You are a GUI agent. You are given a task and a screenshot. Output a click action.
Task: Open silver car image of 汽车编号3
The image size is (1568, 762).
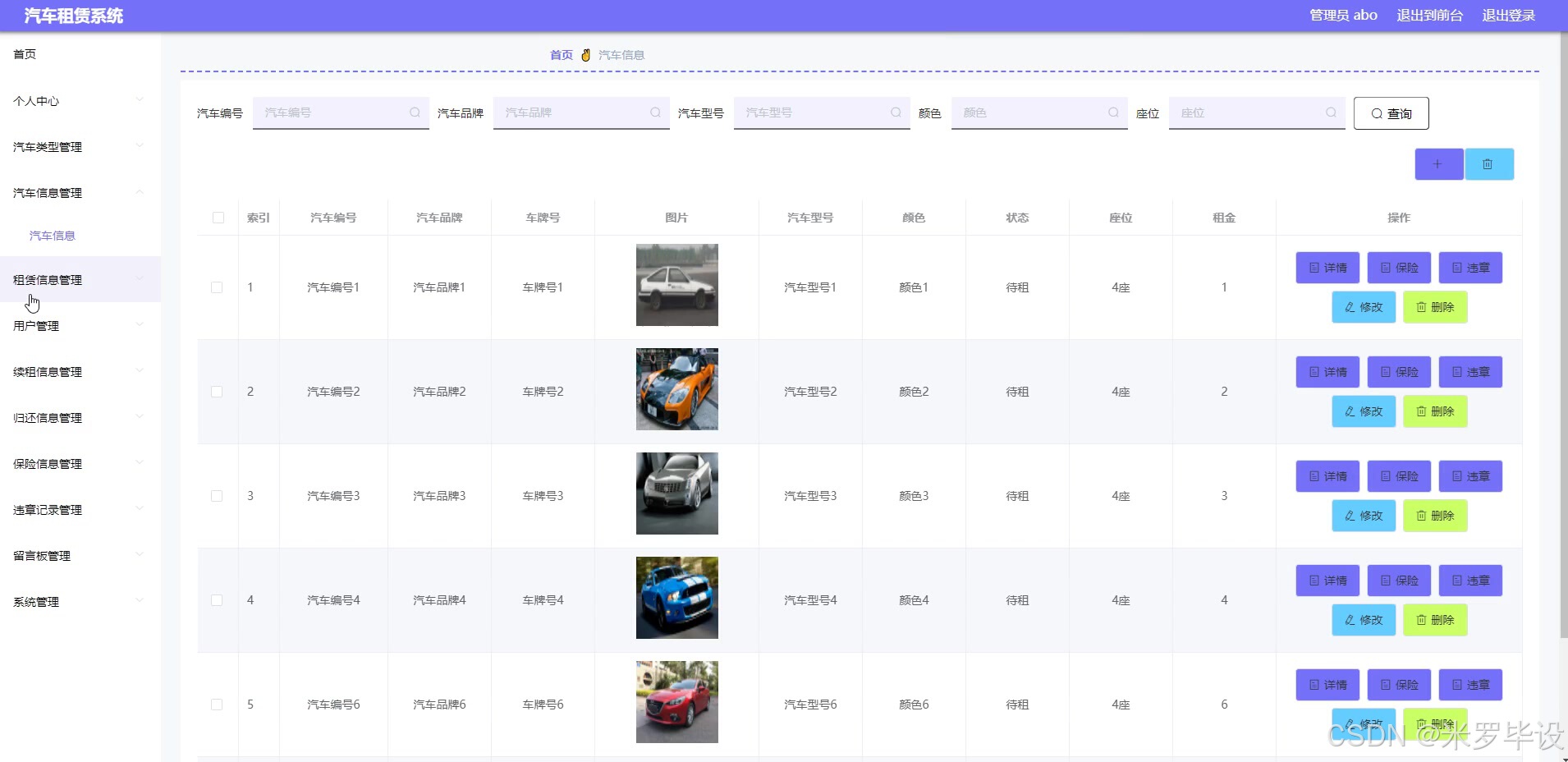[677, 493]
